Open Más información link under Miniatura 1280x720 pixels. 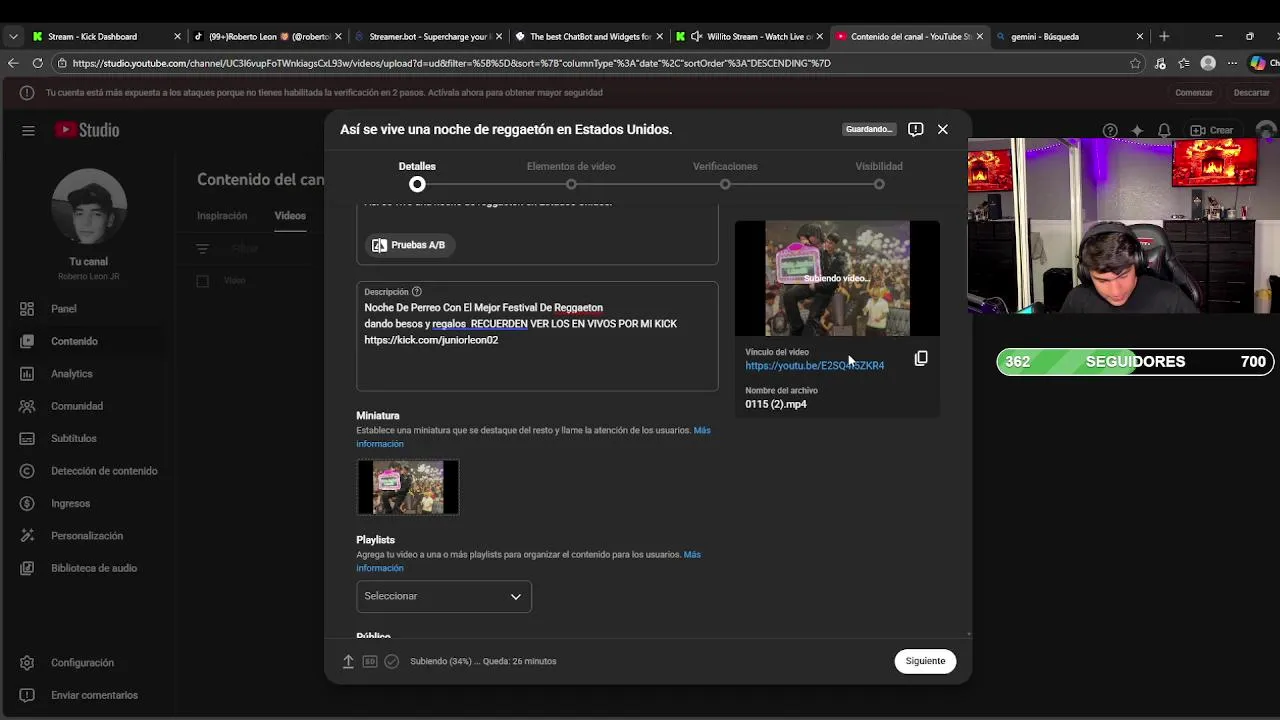[533, 437]
